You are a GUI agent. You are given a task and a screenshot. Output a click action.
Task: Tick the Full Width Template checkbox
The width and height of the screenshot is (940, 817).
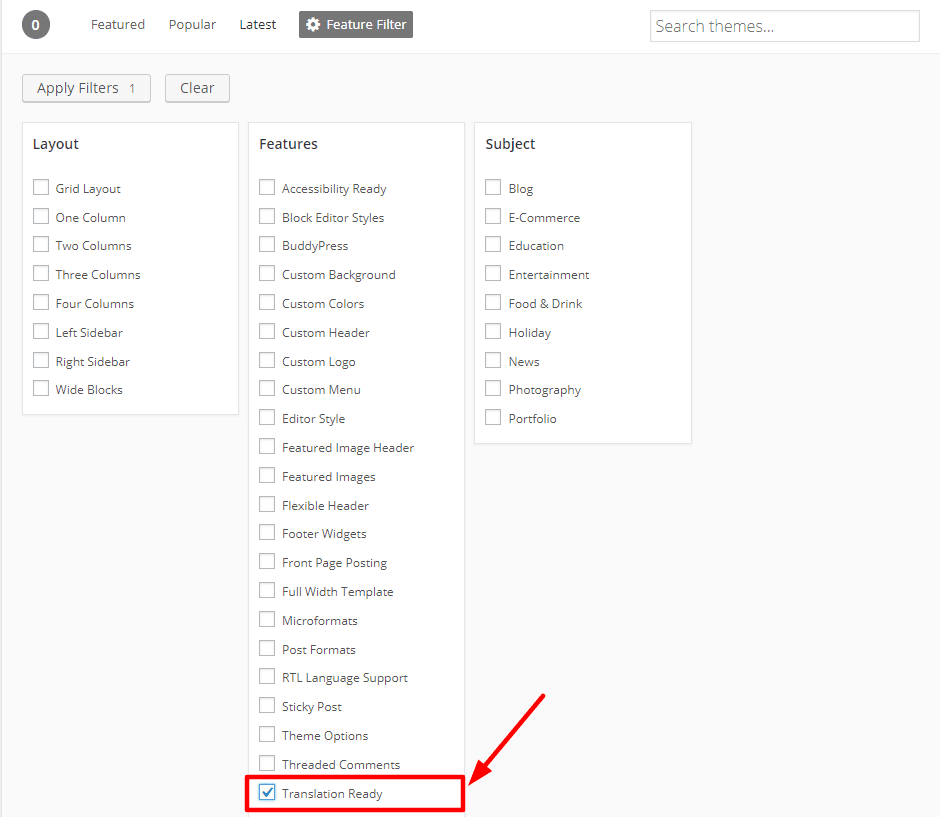click(x=267, y=591)
